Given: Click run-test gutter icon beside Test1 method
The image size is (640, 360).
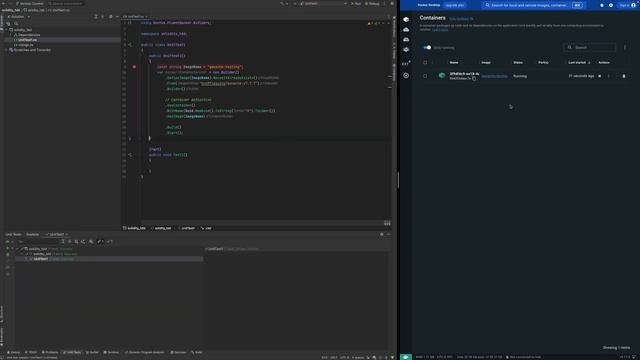Looking at the screenshot, I should (130, 155).
